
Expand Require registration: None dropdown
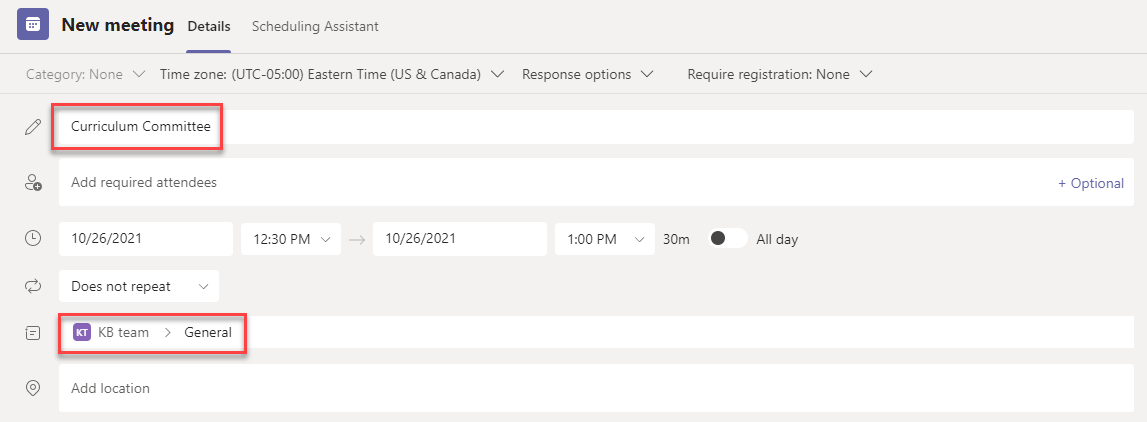click(x=780, y=74)
